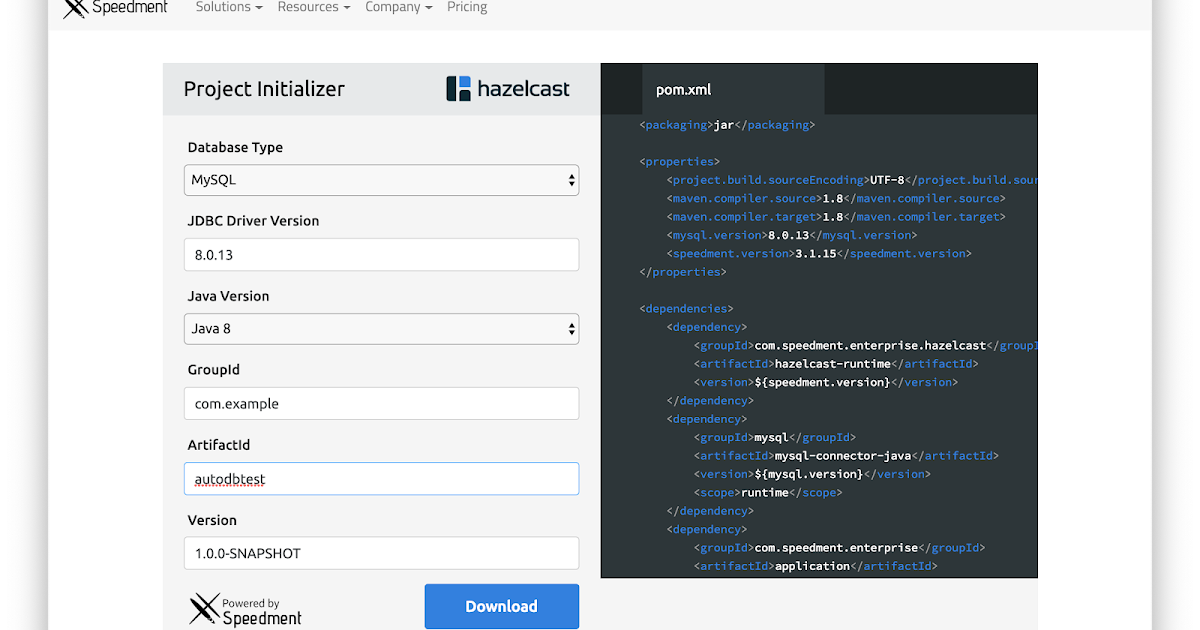Click the ArtifactId label
The image size is (1200, 630).
point(218,445)
